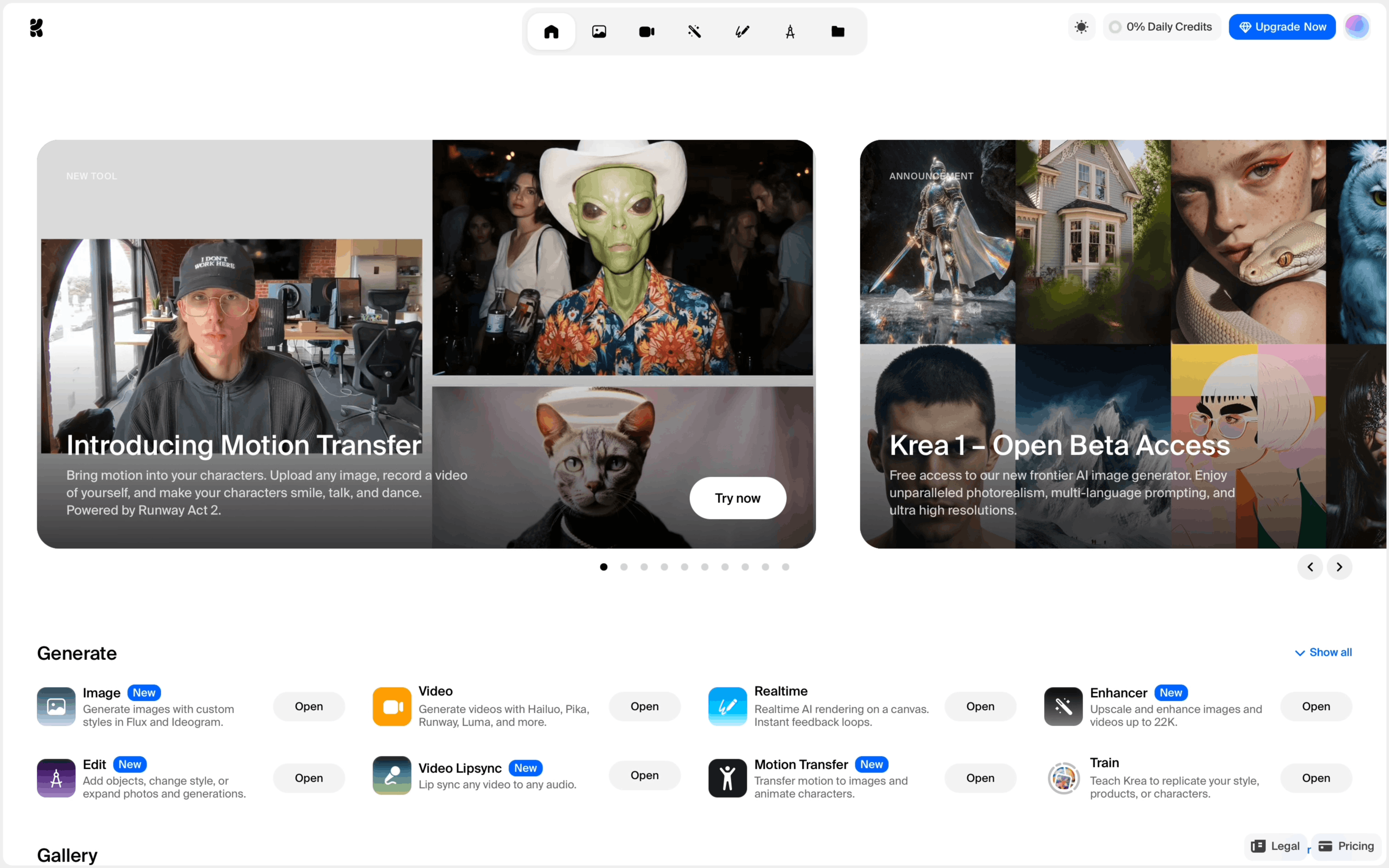Go to previous carousel slide arrow
The height and width of the screenshot is (868, 1389).
(1310, 567)
